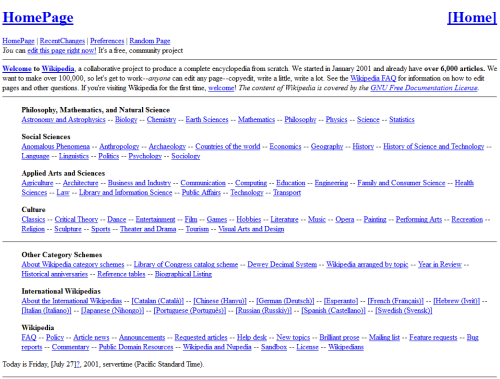Screen dimensions: 500x379
Task: Go to the Film category
Action: coord(191,219)
